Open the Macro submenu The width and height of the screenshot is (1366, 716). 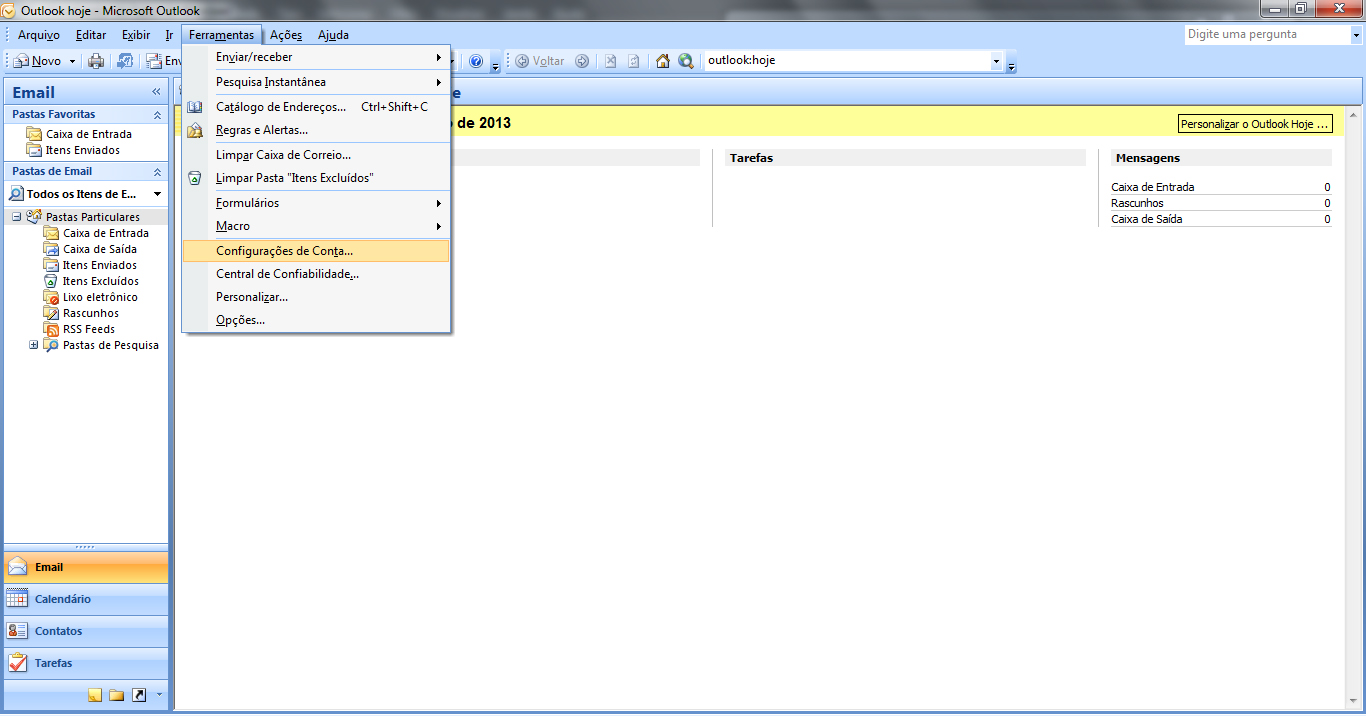pos(316,226)
